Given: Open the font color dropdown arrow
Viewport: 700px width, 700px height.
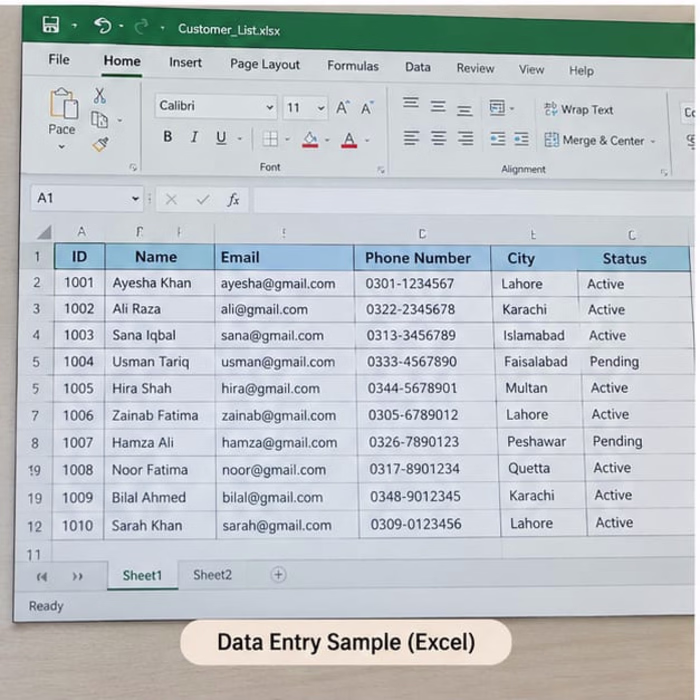Looking at the screenshot, I should click(367, 141).
